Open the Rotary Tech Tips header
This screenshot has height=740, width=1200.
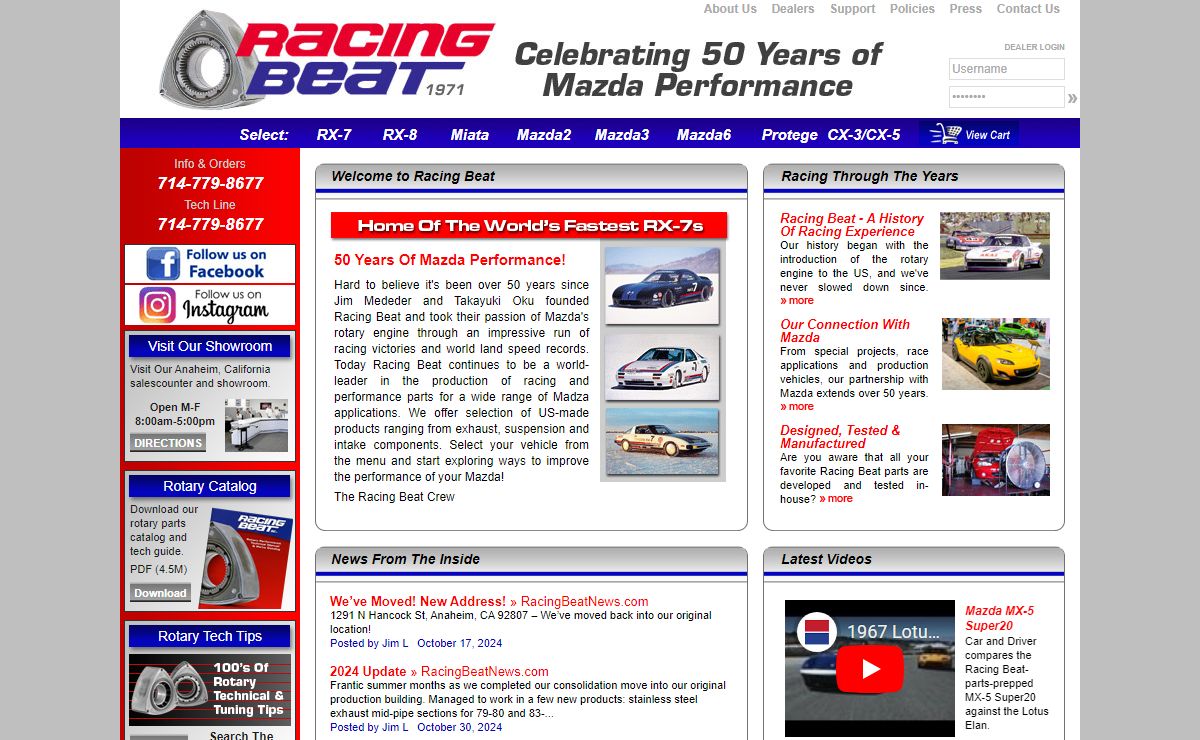[x=210, y=636]
